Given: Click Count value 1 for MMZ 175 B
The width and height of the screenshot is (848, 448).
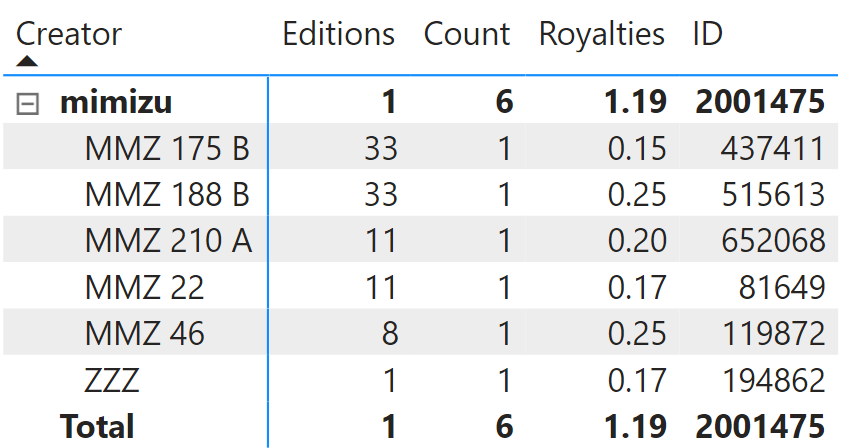Looking at the screenshot, I should click(504, 148).
